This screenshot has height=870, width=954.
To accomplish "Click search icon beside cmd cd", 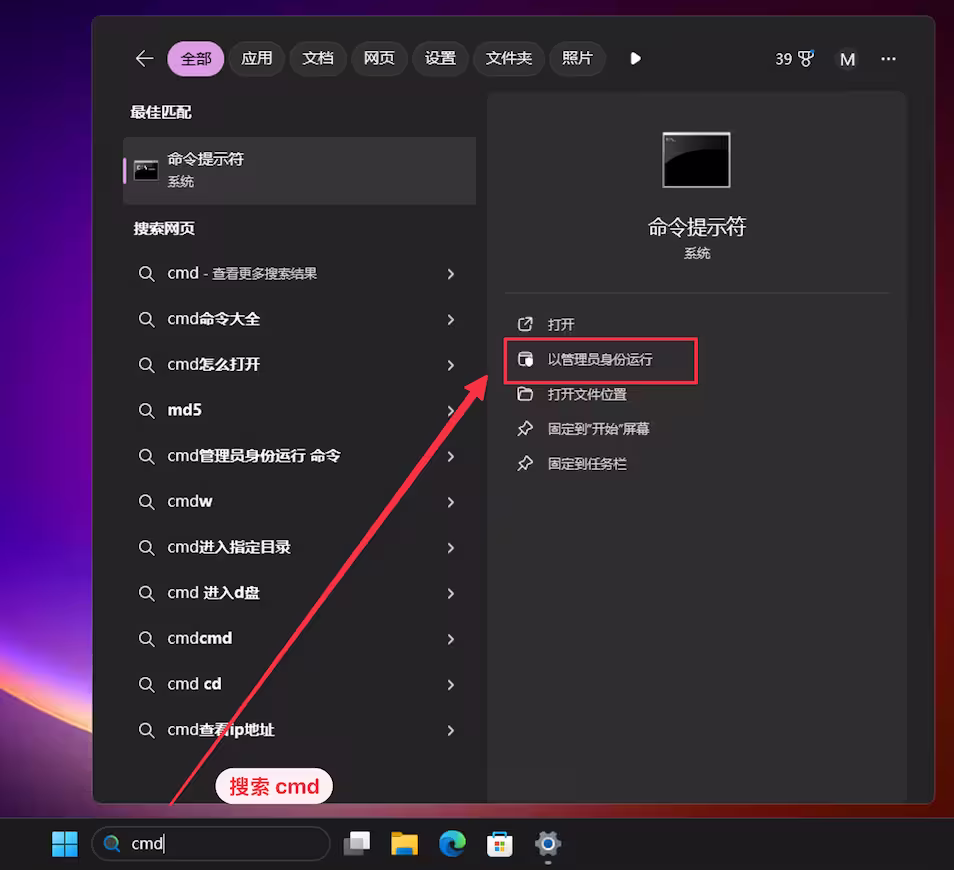I will click(x=146, y=684).
